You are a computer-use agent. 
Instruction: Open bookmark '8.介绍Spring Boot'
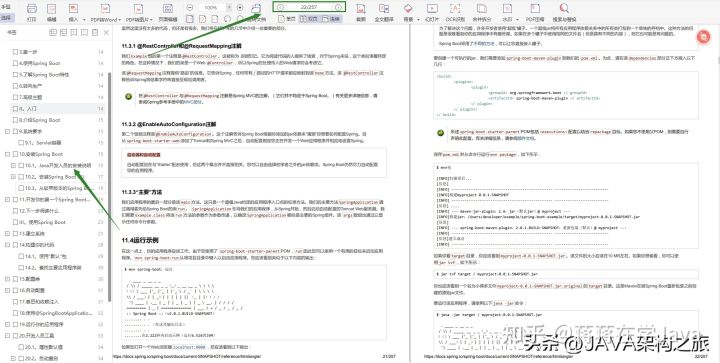coord(39,120)
